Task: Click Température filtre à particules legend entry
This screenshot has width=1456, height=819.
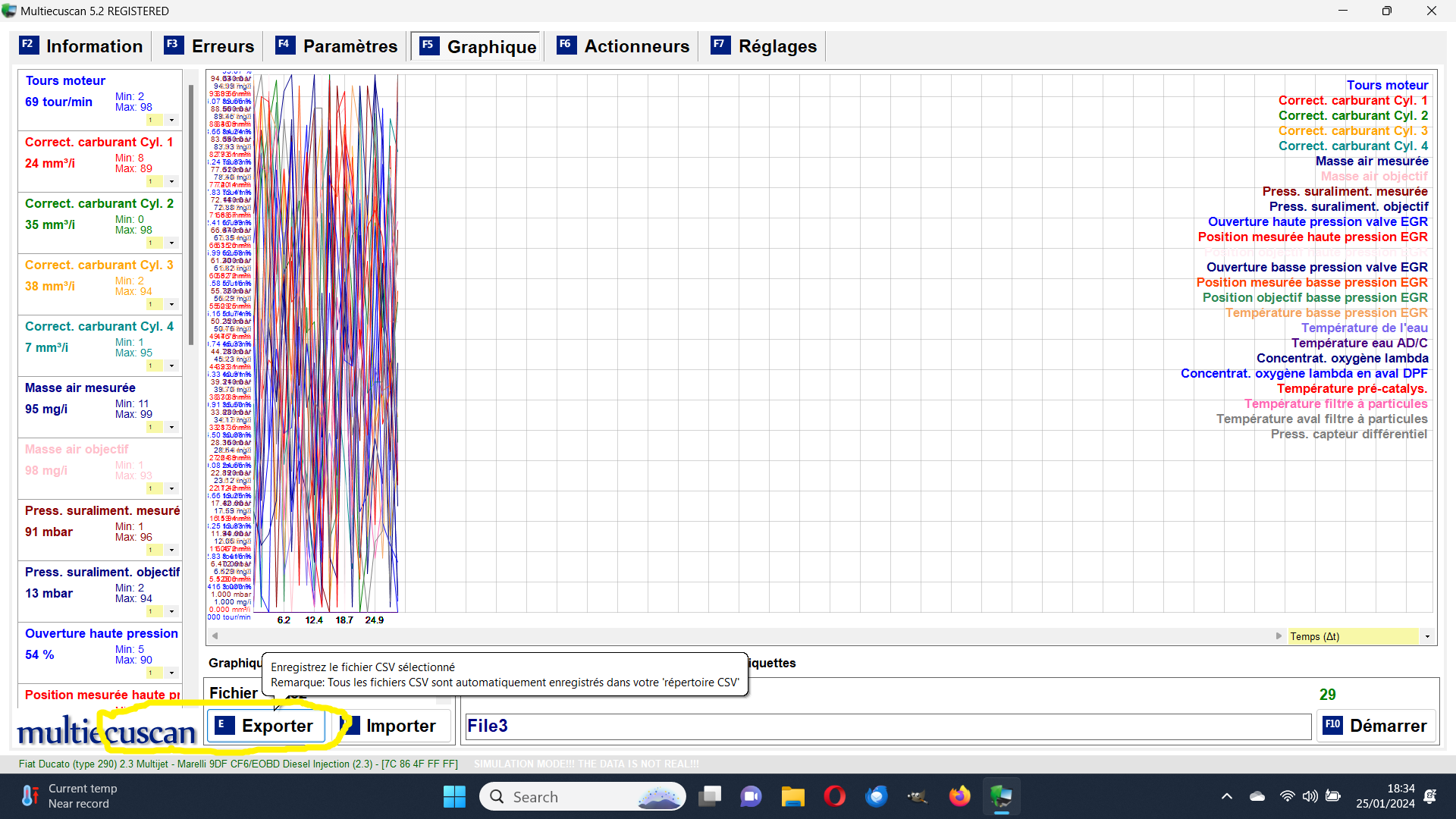Action: (x=1335, y=403)
